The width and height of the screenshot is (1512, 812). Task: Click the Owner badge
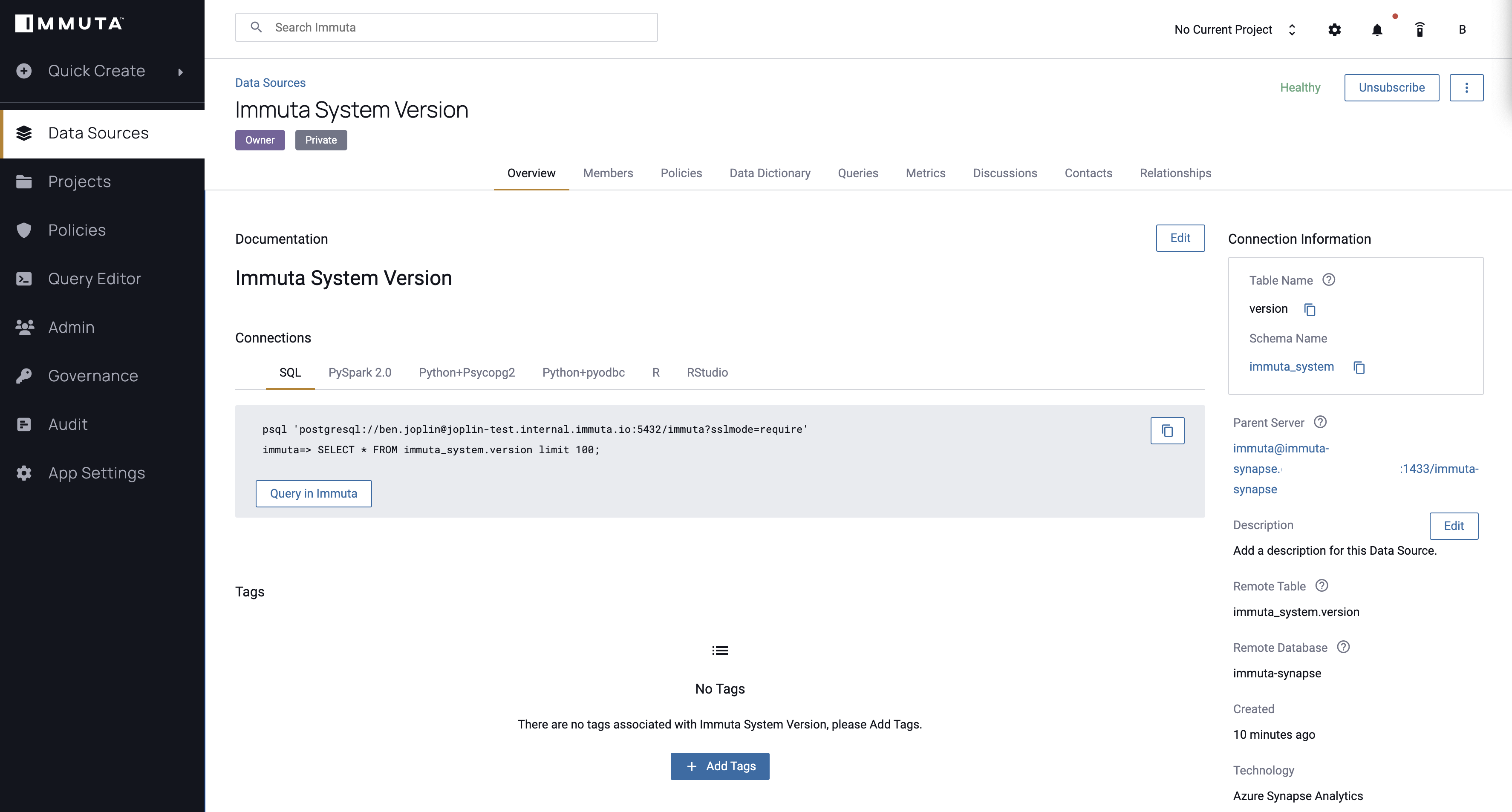(260, 140)
